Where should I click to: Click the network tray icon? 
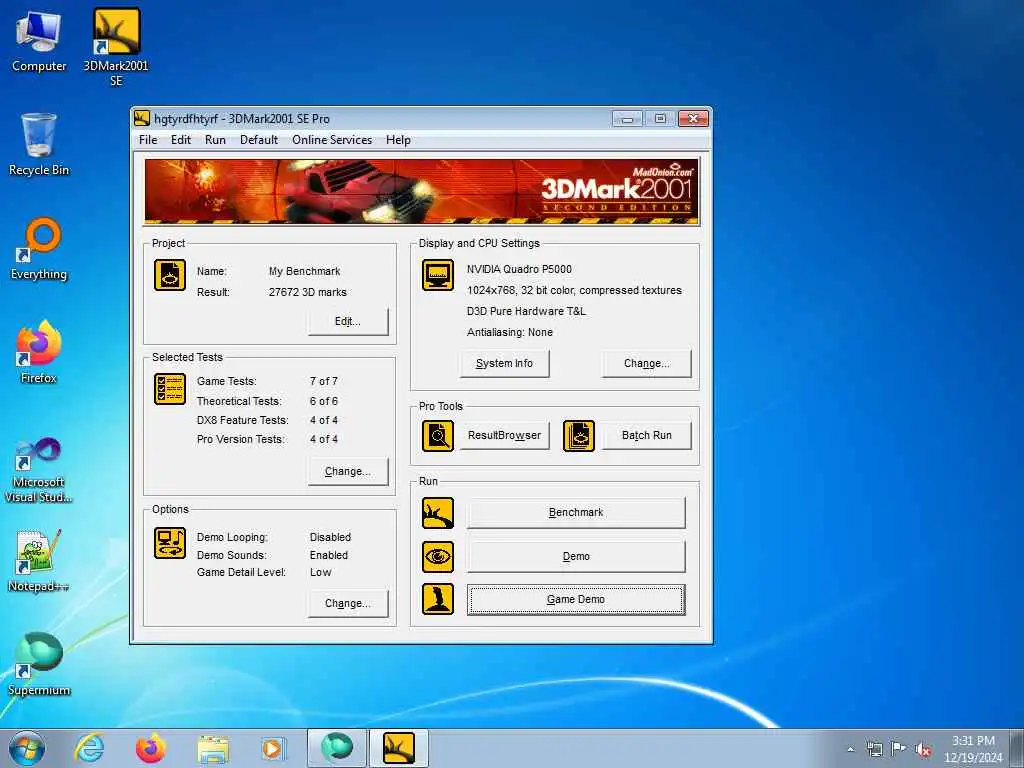(874, 749)
